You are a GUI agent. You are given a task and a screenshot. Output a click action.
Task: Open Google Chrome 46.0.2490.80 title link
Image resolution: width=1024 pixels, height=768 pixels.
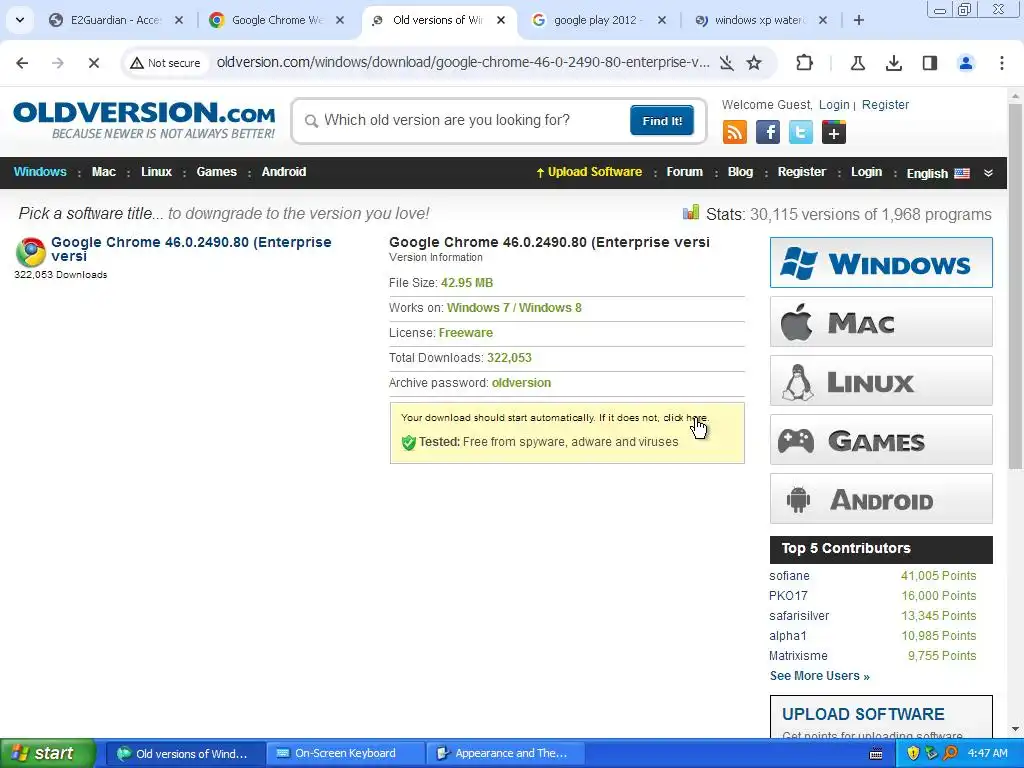[x=191, y=249]
